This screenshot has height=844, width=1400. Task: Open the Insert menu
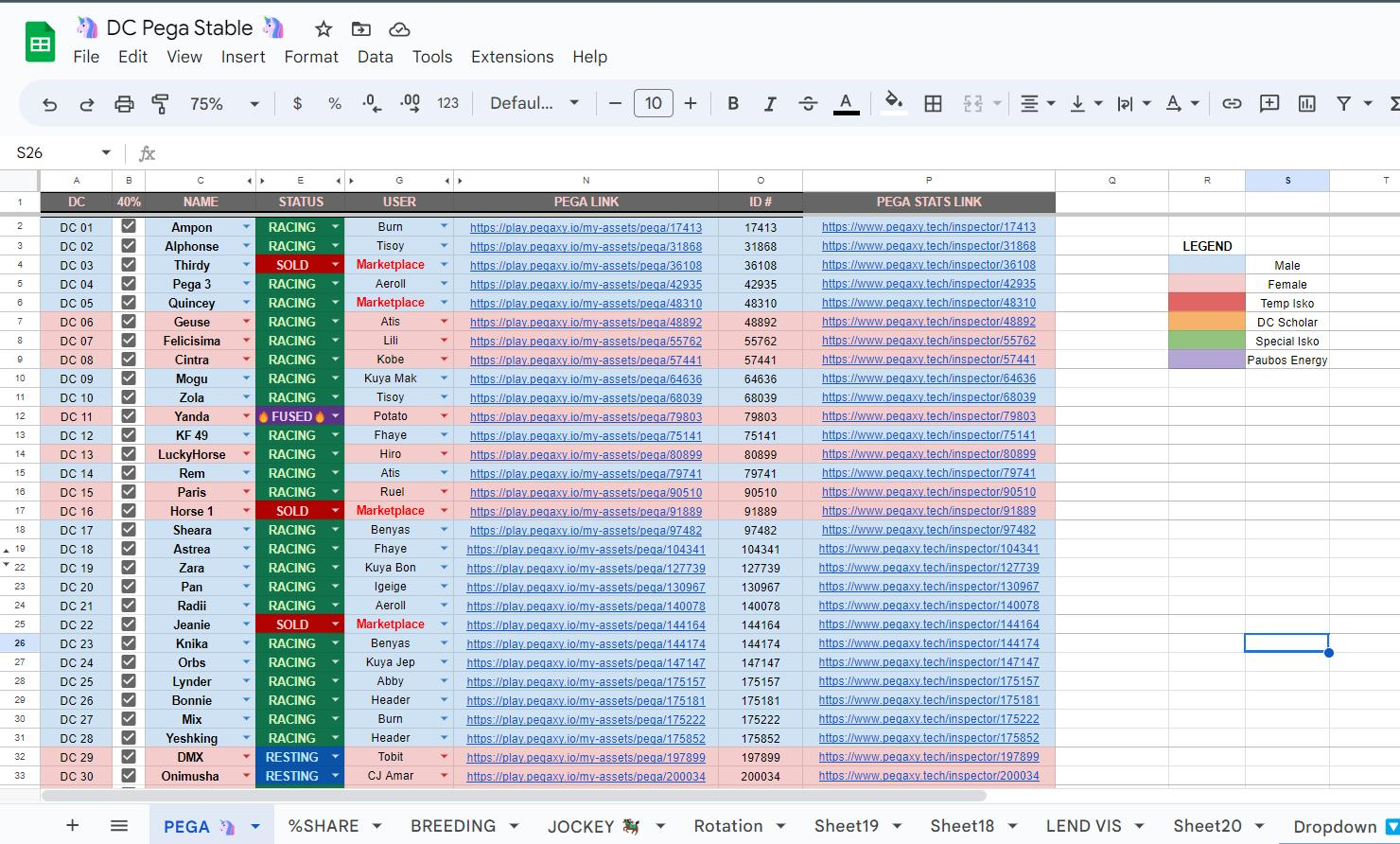243,57
